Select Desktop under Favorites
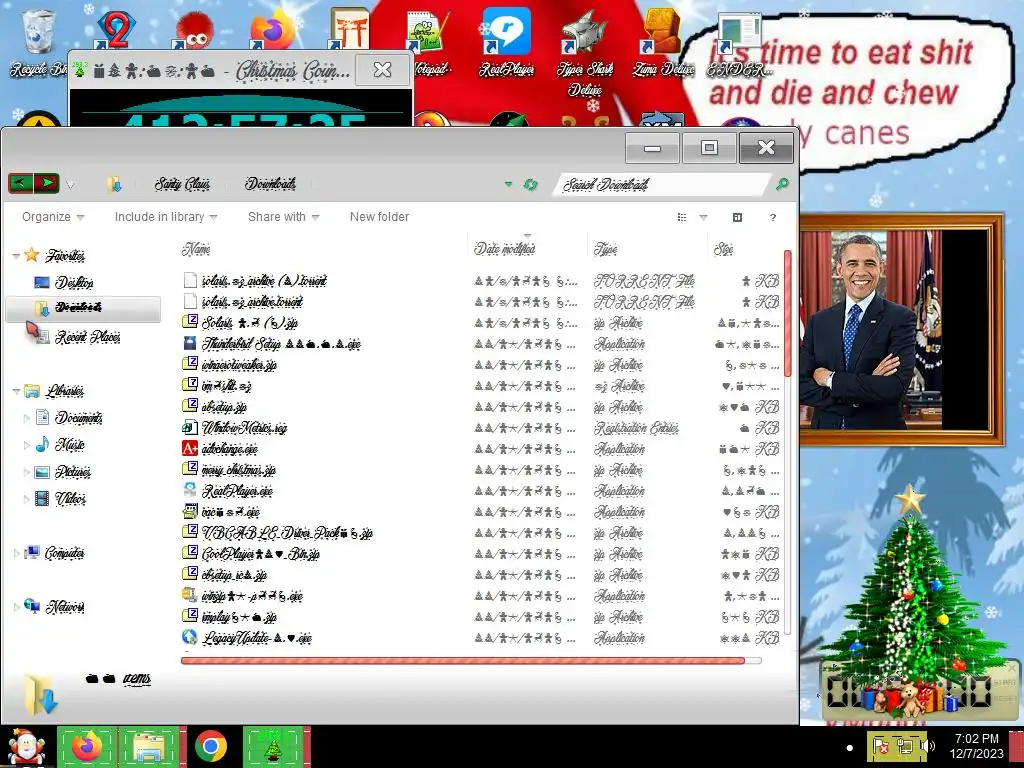Viewport: 1024px width, 768px height. tap(74, 283)
